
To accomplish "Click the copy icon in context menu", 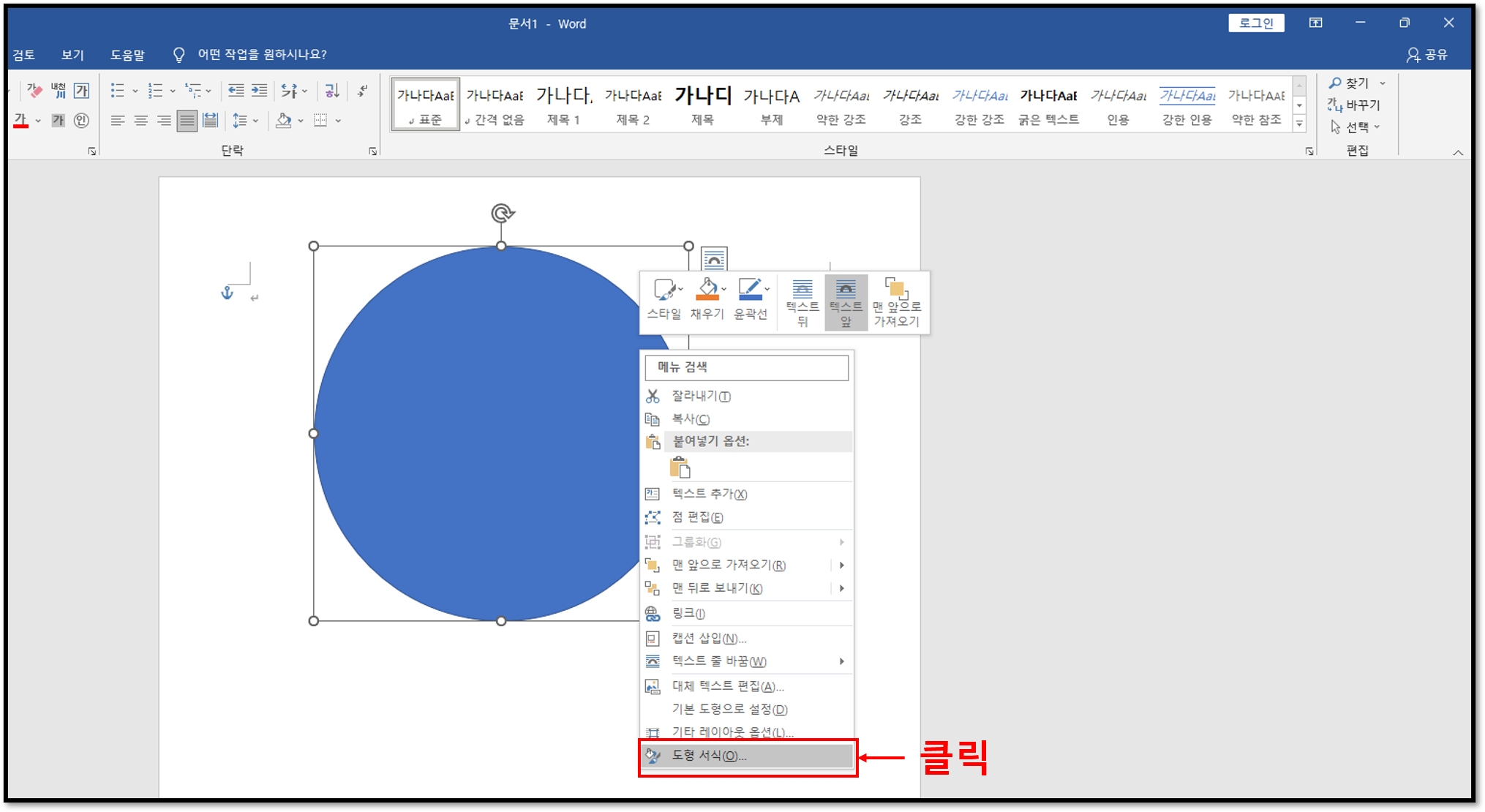I will pyautogui.click(x=653, y=419).
